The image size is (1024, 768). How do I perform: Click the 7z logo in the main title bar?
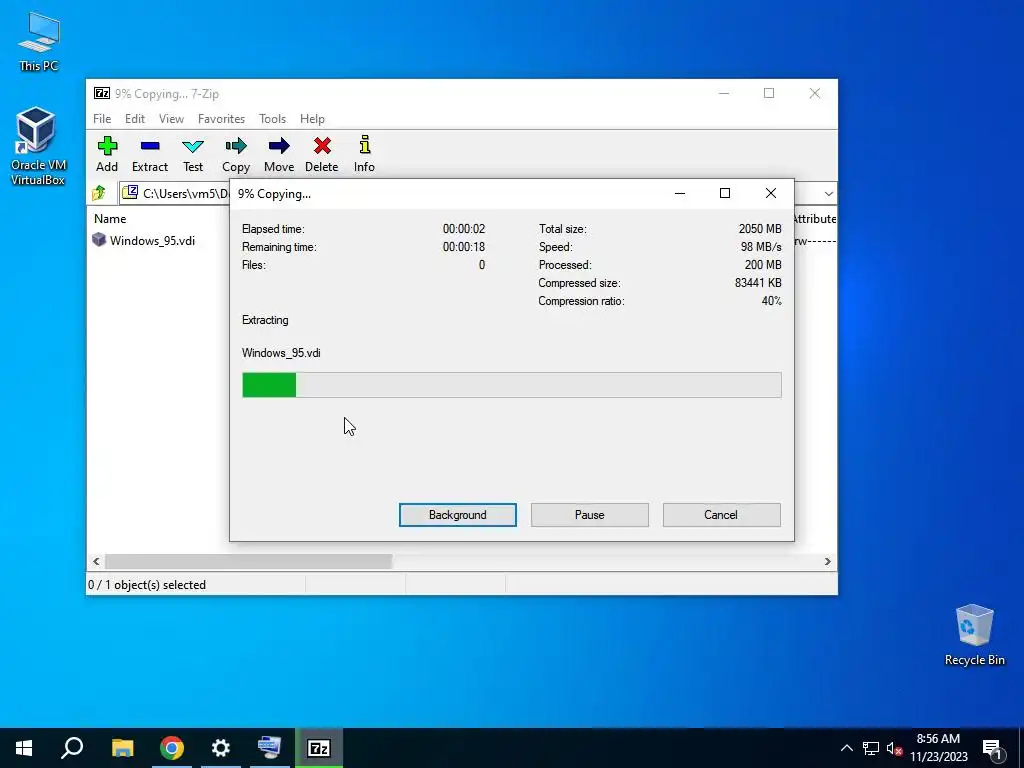click(x=101, y=93)
